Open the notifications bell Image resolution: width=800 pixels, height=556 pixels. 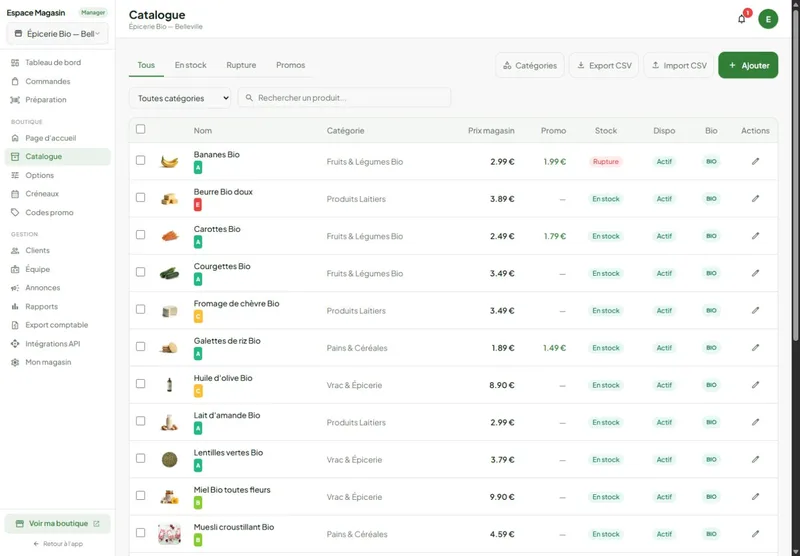point(741,19)
